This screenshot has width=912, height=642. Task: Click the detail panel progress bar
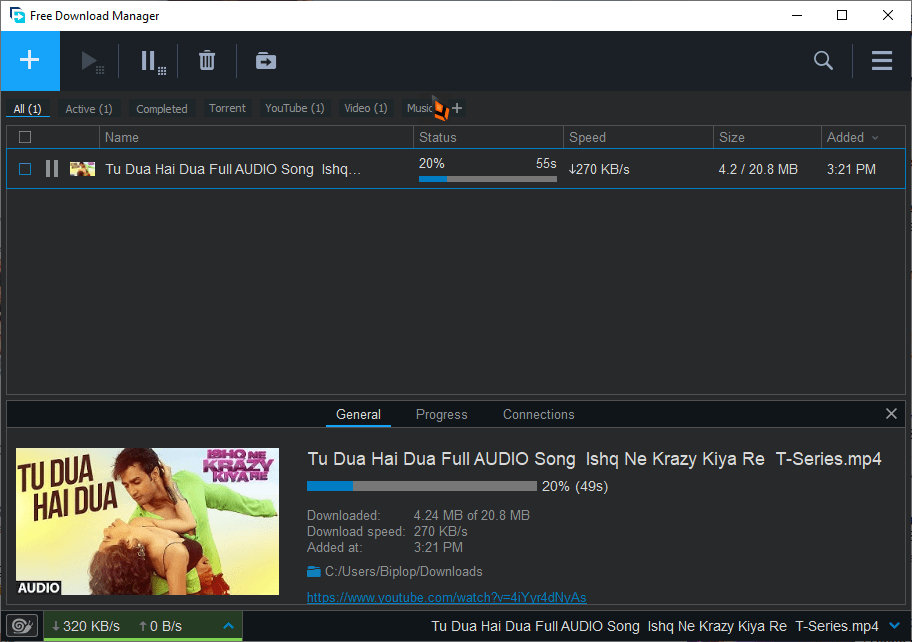click(422, 486)
